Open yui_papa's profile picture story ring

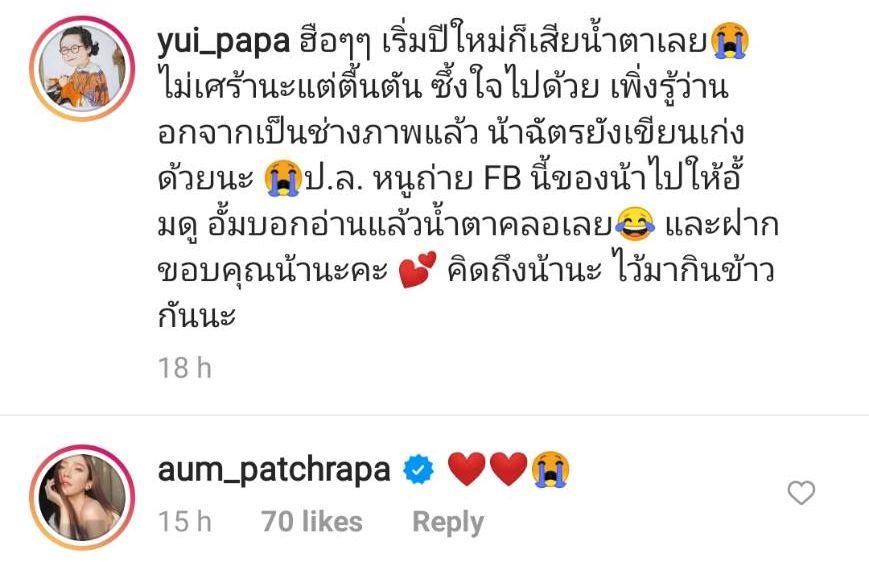click(x=82, y=68)
